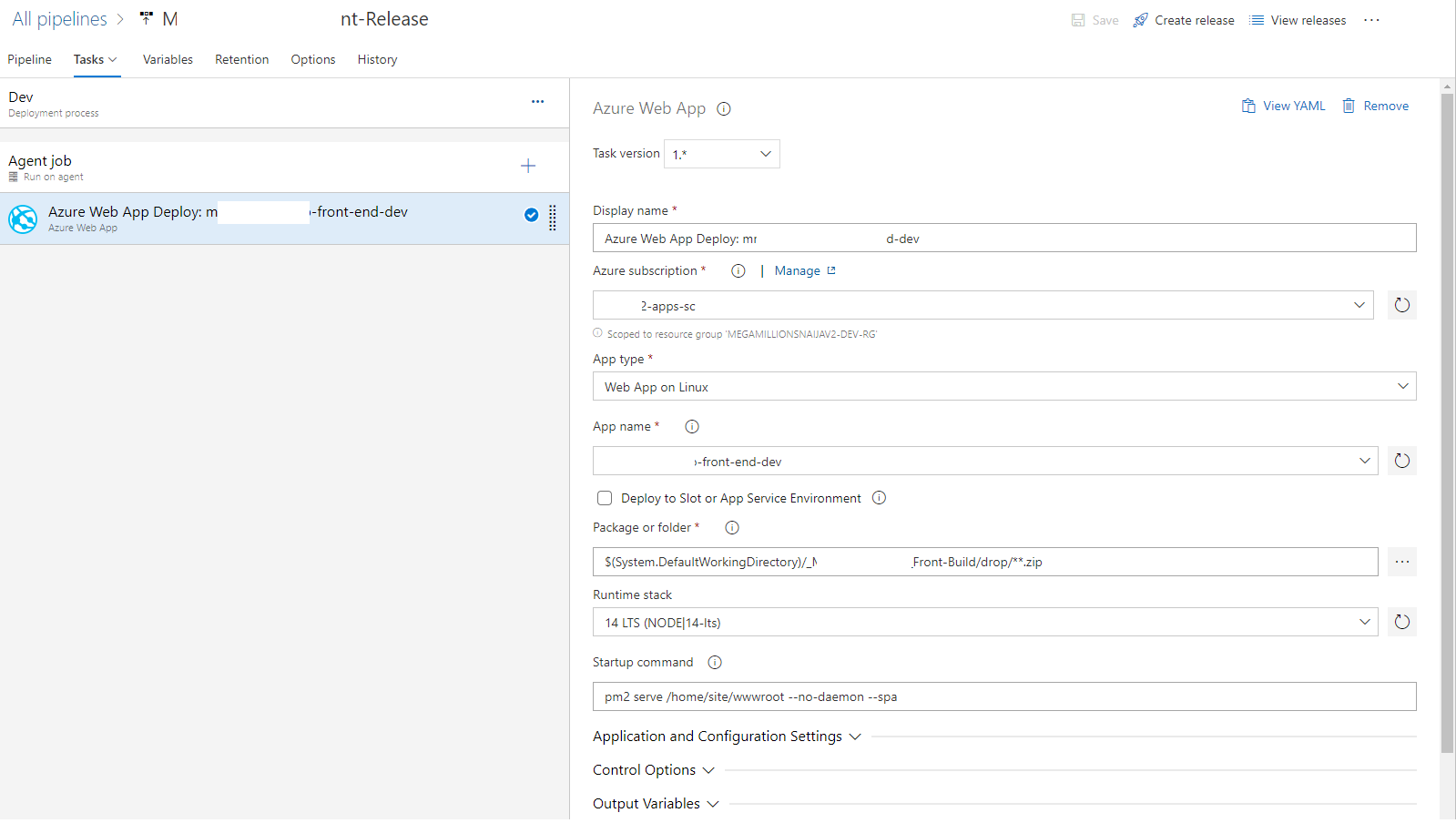Click the All pipelines breadcrumb link
The width and height of the screenshot is (1456, 823).
pyautogui.click(x=60, y=19)
